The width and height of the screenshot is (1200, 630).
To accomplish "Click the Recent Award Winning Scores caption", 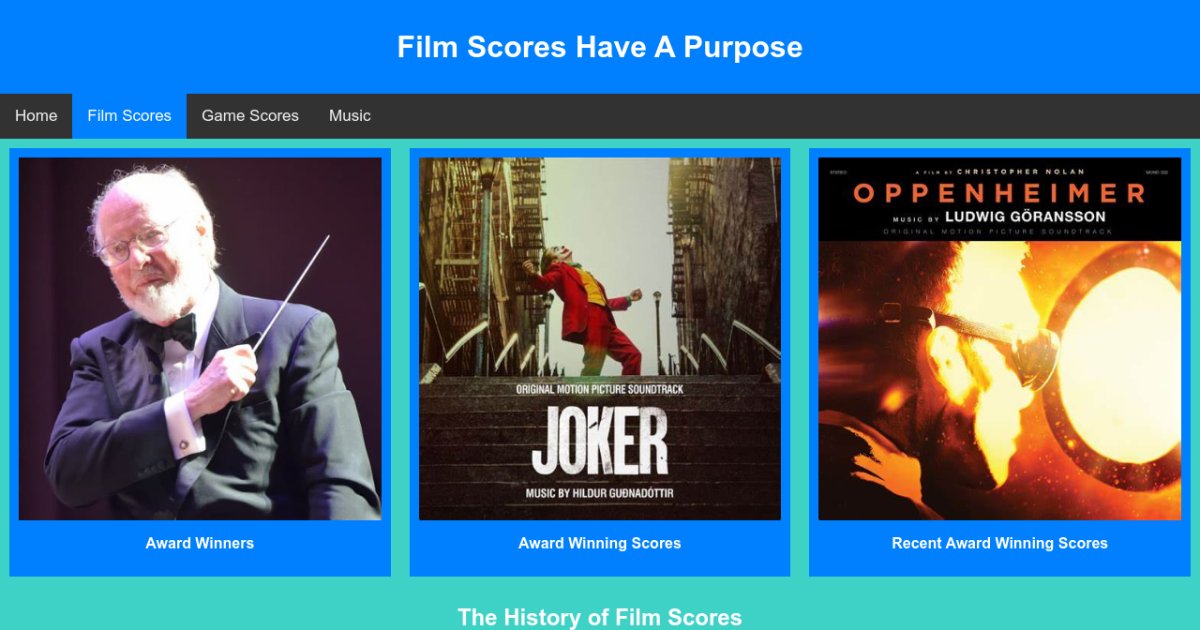I will click(1000, 543).
